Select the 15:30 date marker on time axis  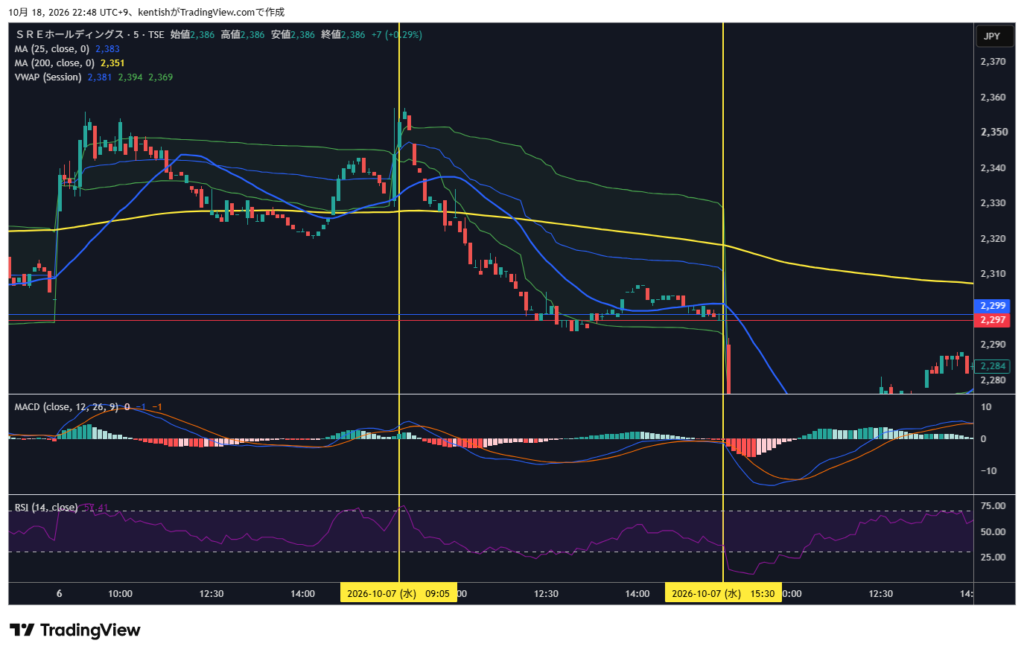coord(723,594)
